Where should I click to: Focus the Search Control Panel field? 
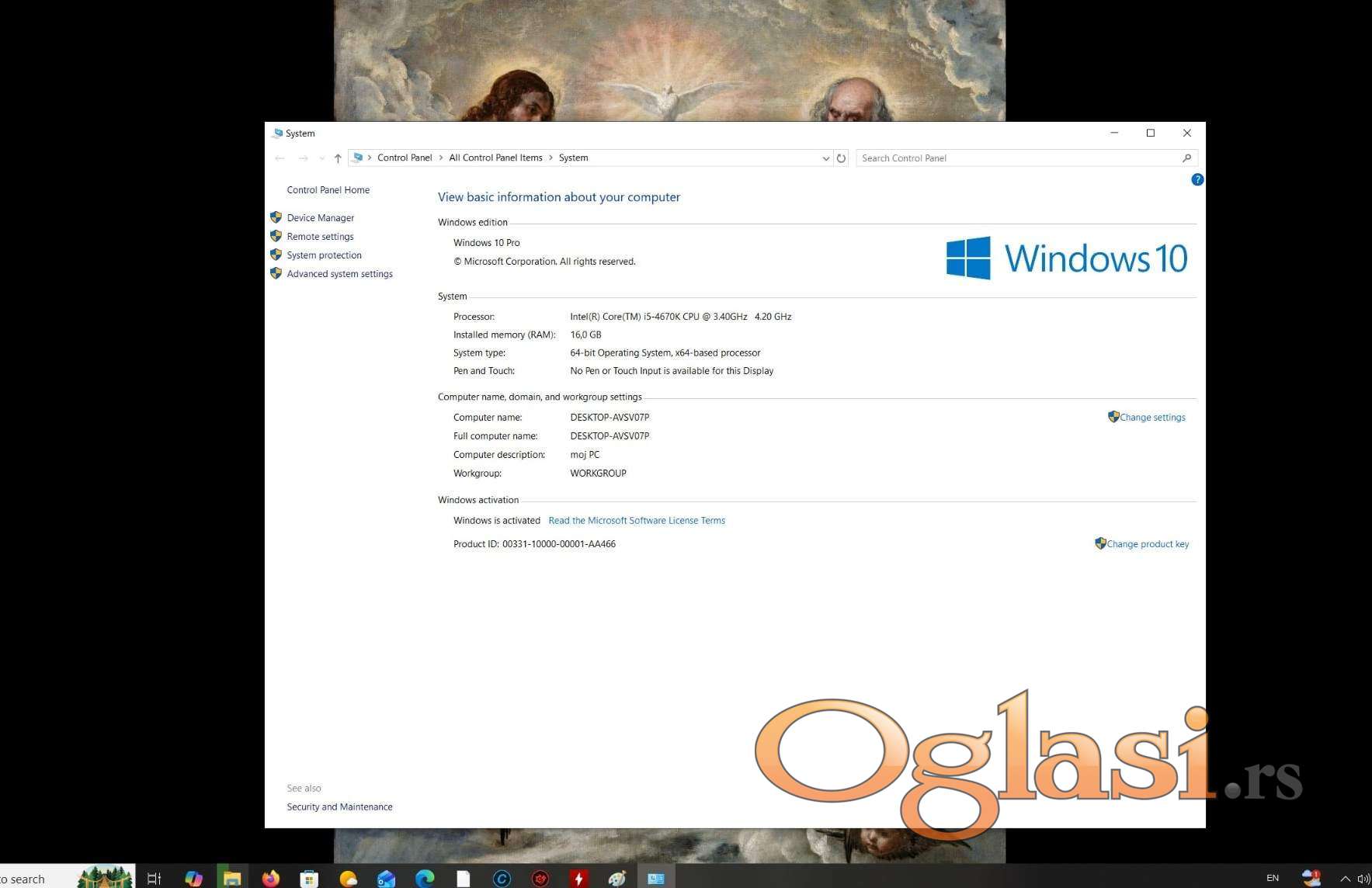[1017, 158]
